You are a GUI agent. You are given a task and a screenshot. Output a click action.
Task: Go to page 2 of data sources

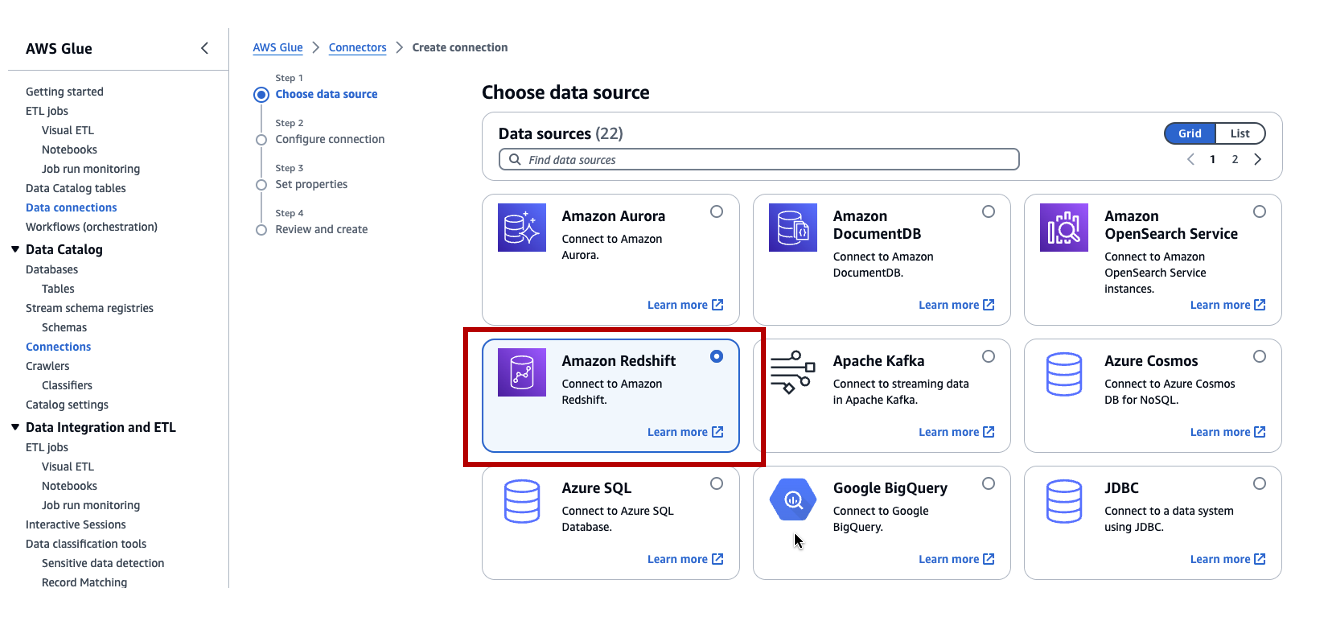pyautogui.click(x=1235, y=159)
